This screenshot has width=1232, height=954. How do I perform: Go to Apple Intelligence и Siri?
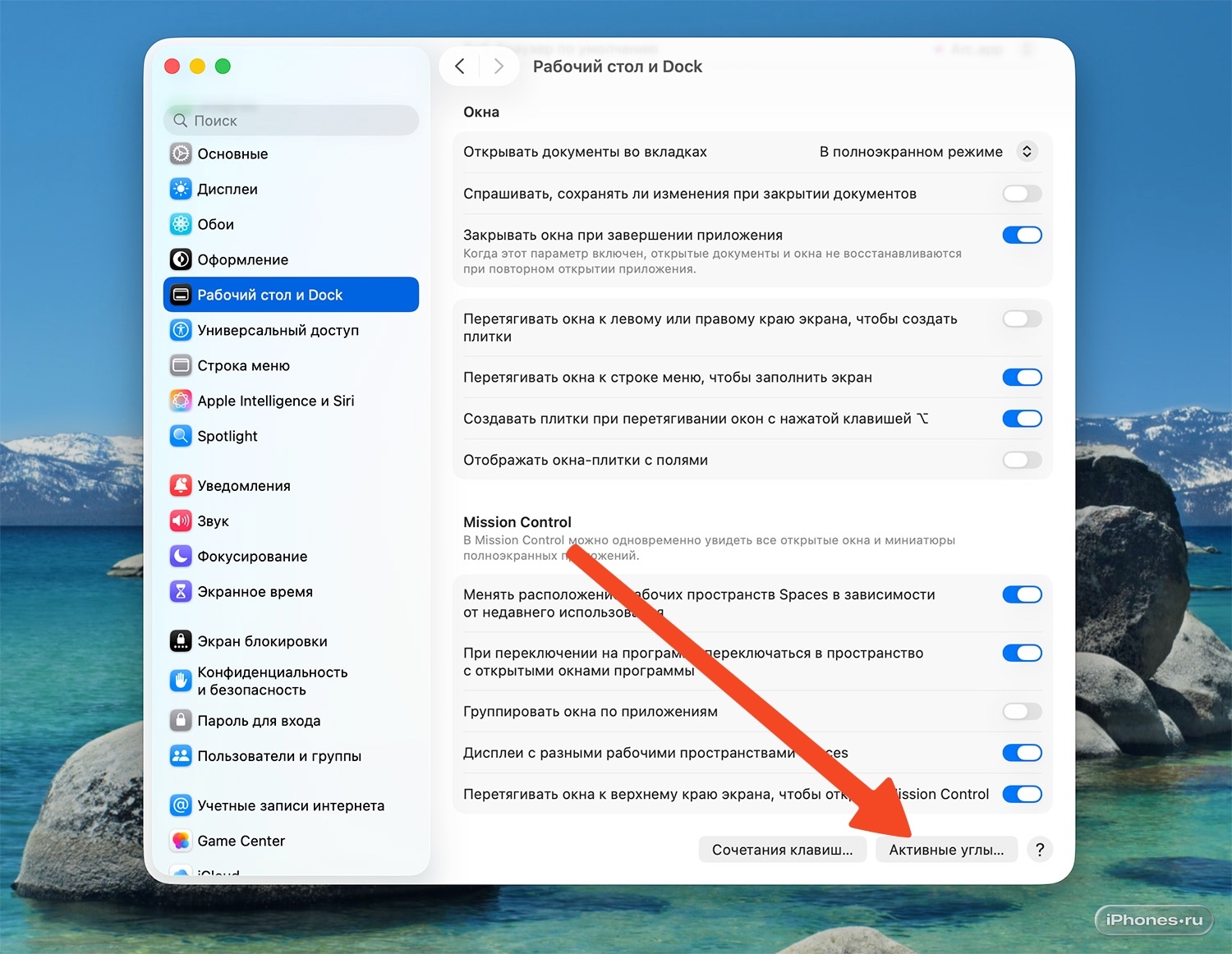coord(291,401)
